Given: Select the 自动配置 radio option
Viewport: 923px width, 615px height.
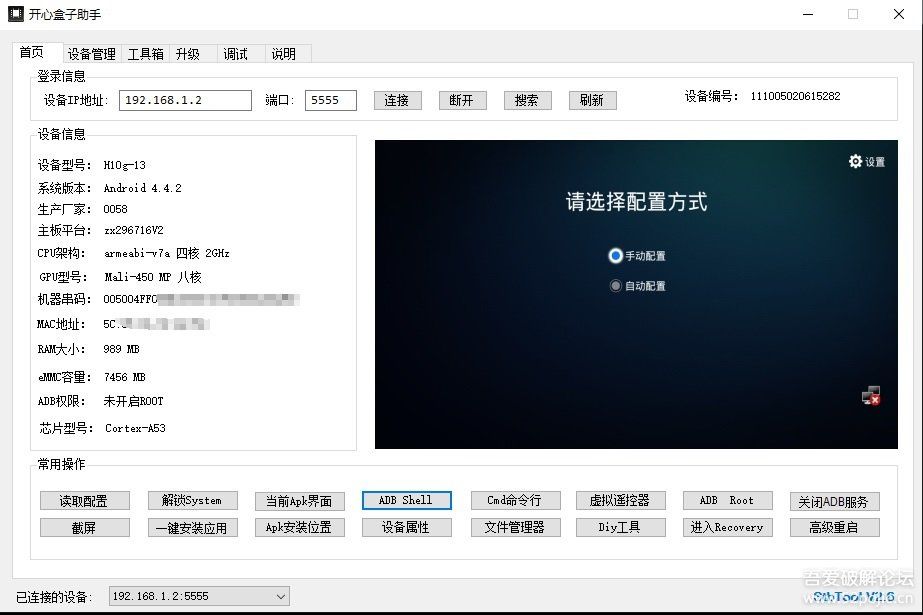Looking at the screenshot, I should [x=616, y=286].
